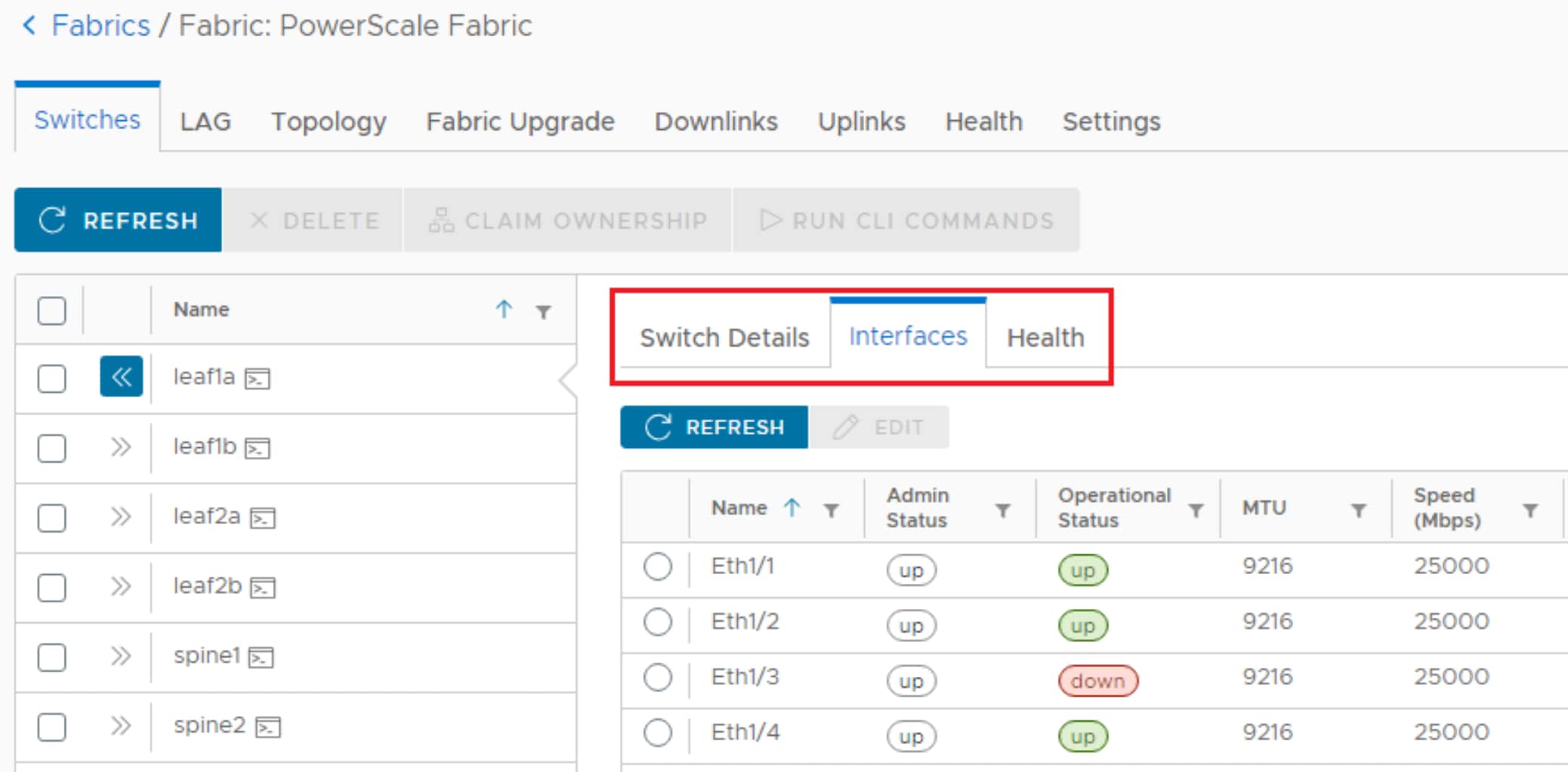Filter the Speed (Mbps) column
This screenshot has height=772, width=1568.
coord(1530,511)
